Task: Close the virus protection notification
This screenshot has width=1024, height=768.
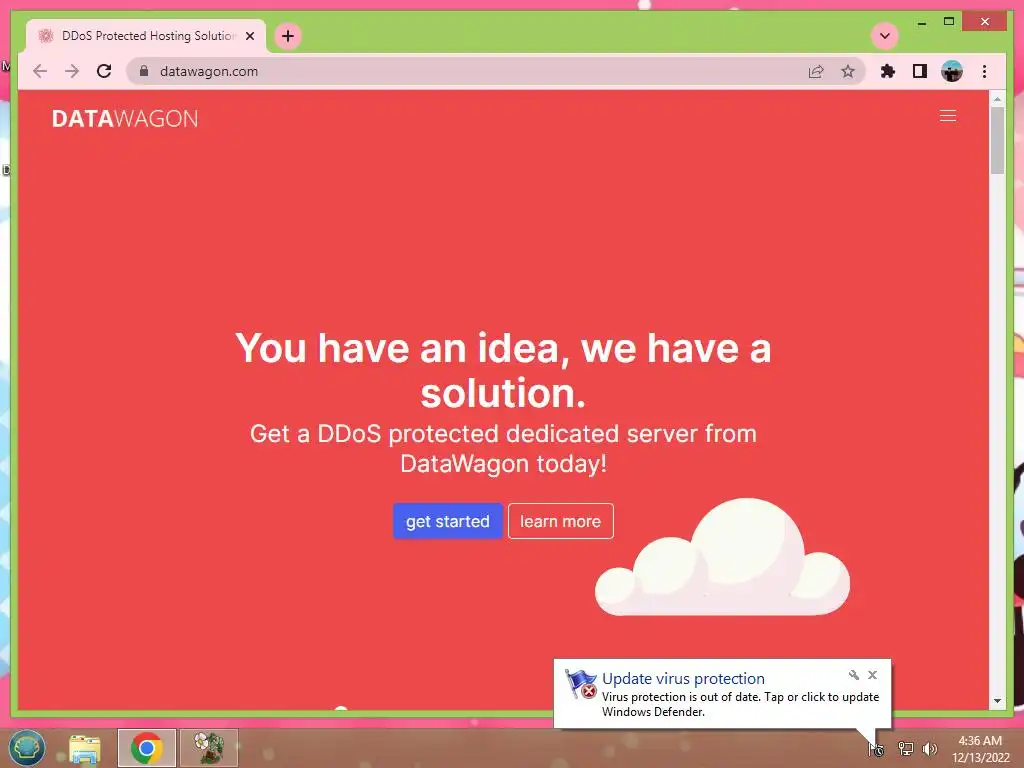Action: pyautogui.click(x=872, y=675)
